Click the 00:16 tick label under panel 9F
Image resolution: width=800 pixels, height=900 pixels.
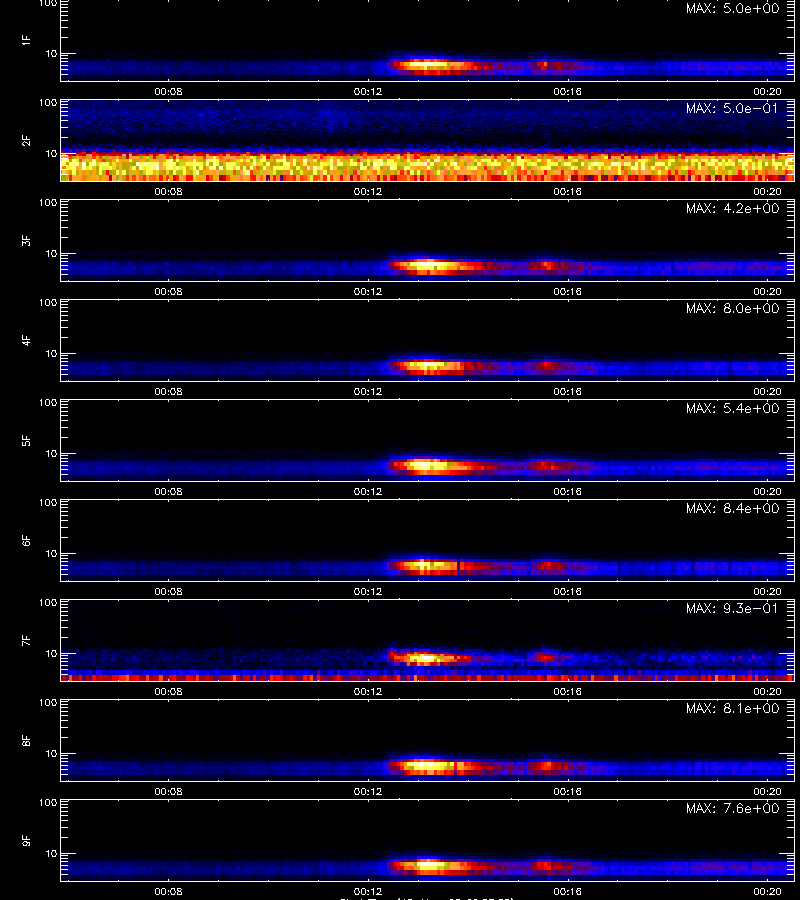click(568, 891)
